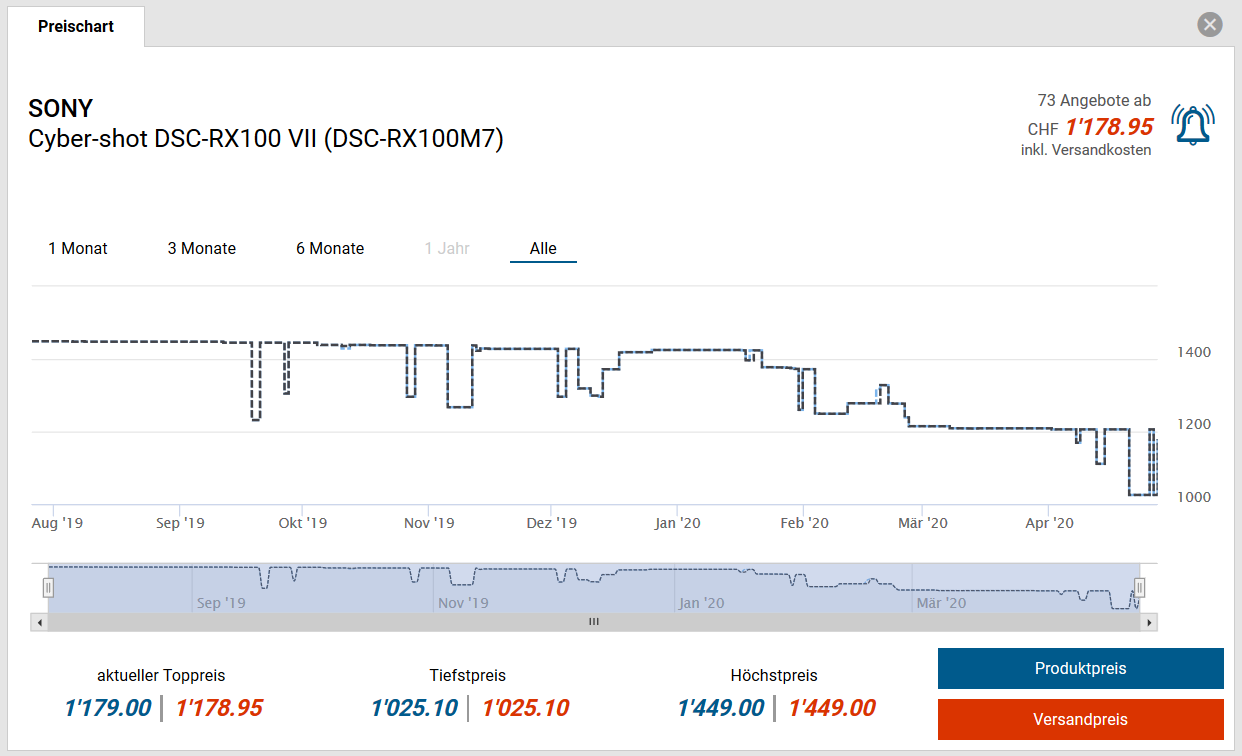The width and height of the screenshot is (1242, 756).
Task: Select the 1 Monat time range
Action: (78, 248)
